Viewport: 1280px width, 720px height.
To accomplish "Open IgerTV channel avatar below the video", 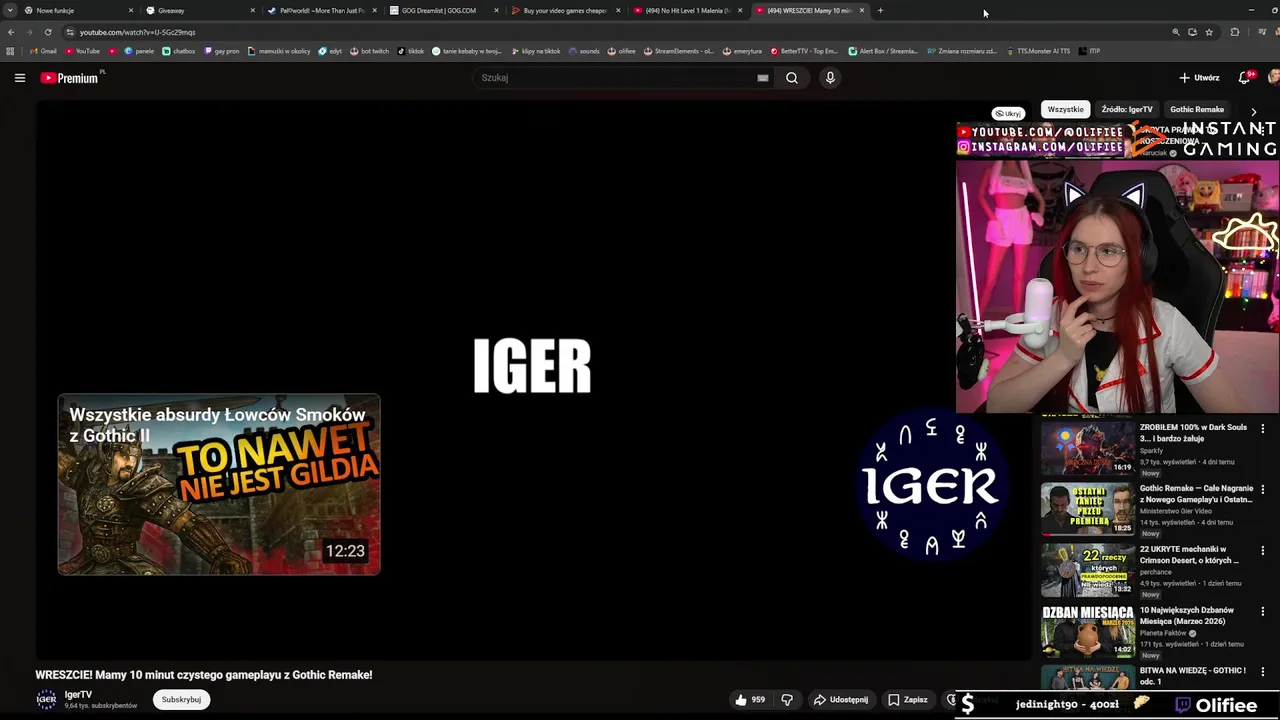I will click(46, 699).
